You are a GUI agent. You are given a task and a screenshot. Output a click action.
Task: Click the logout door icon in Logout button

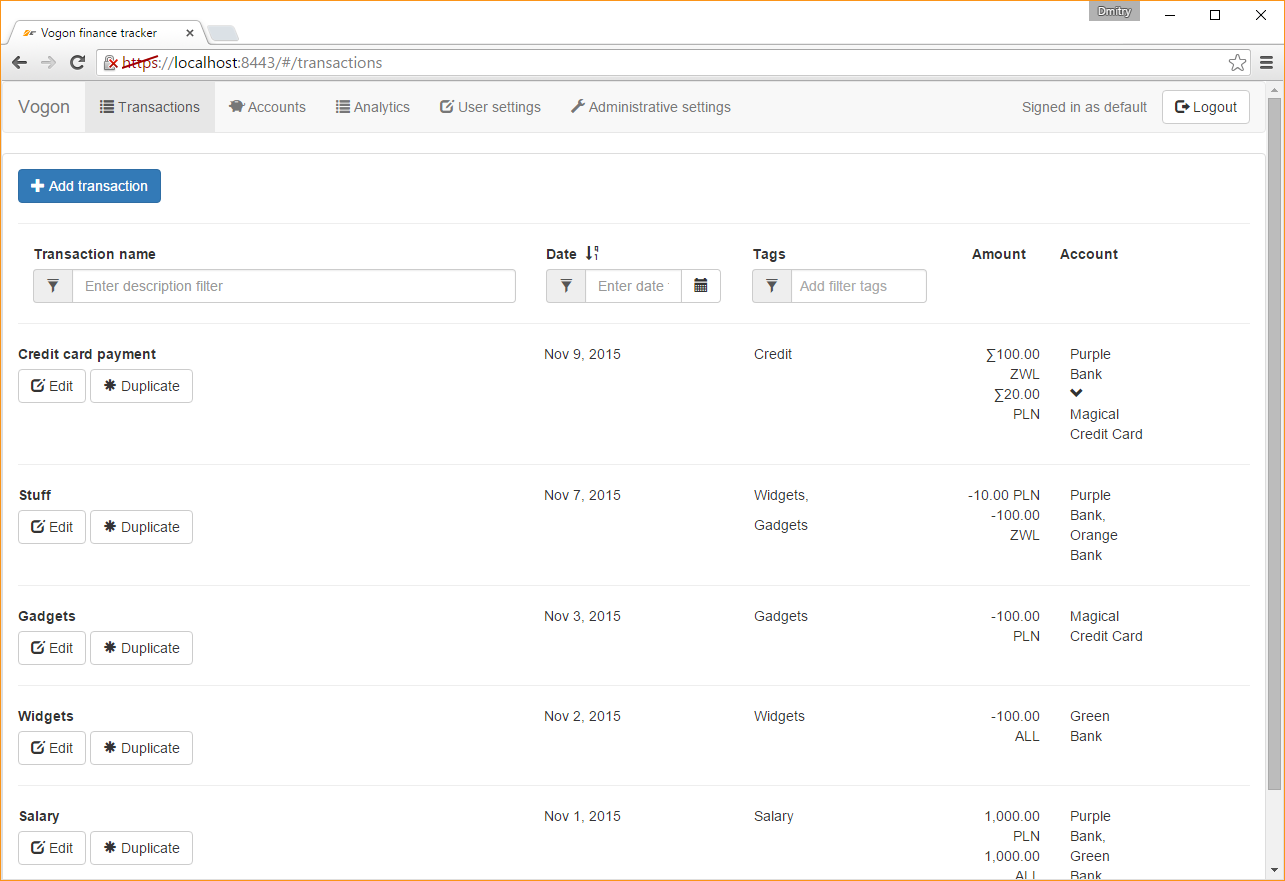1184,107
